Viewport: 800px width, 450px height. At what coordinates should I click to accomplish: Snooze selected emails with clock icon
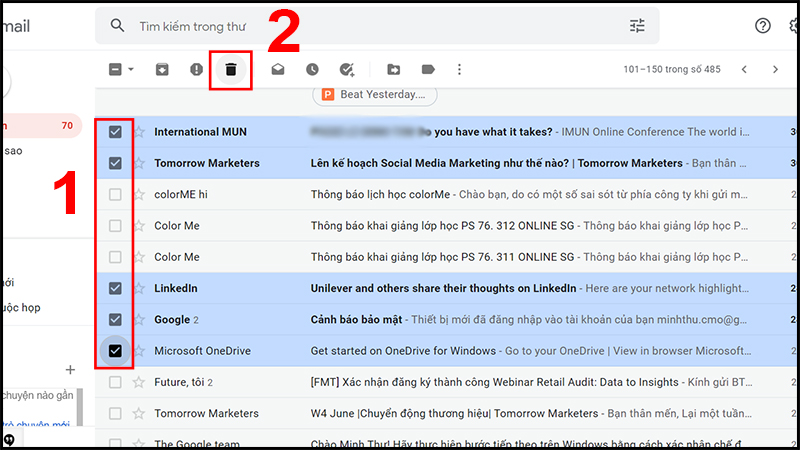click(x=312, y=69)
